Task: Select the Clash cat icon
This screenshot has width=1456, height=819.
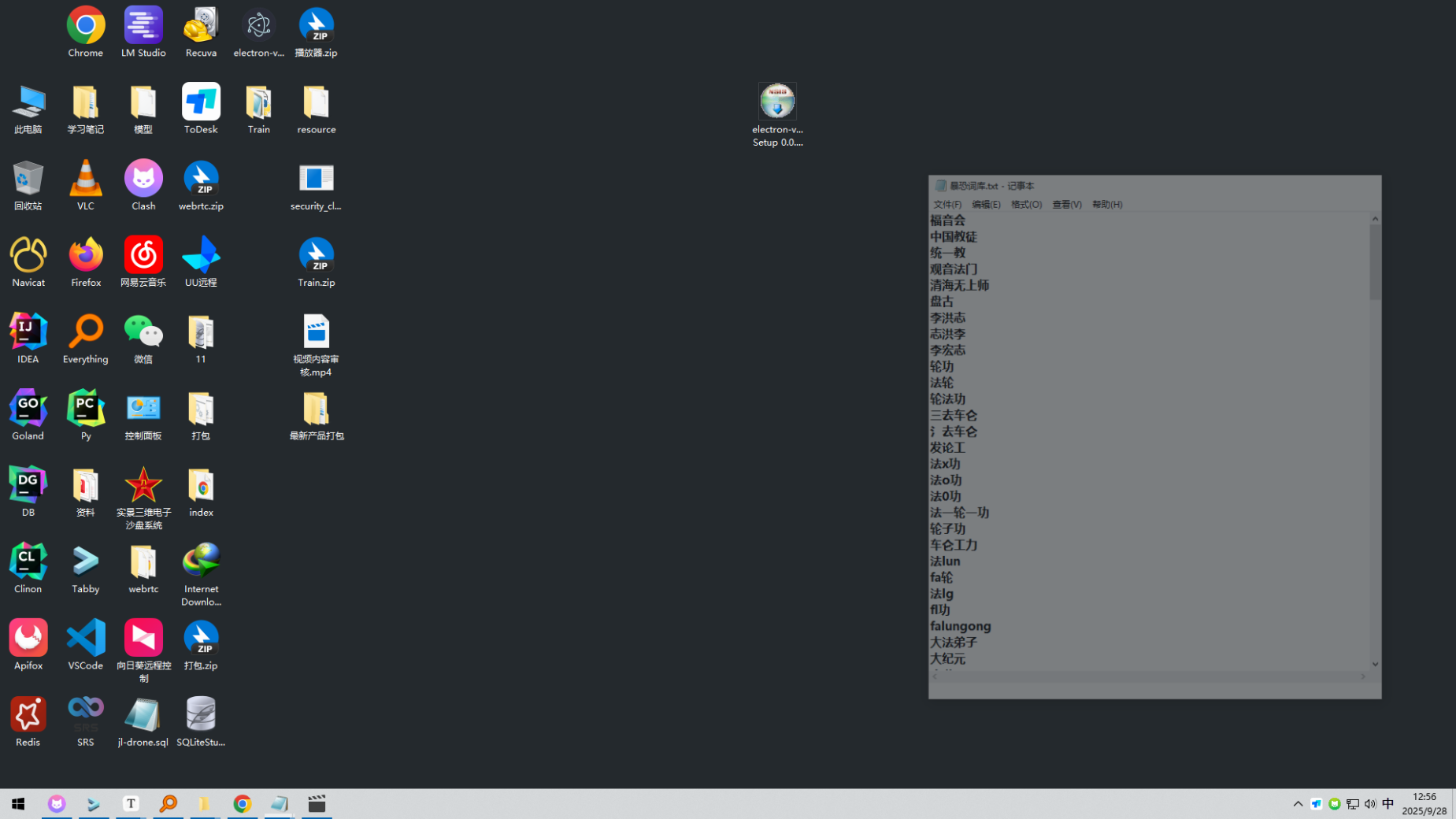Action: point(143,180)
